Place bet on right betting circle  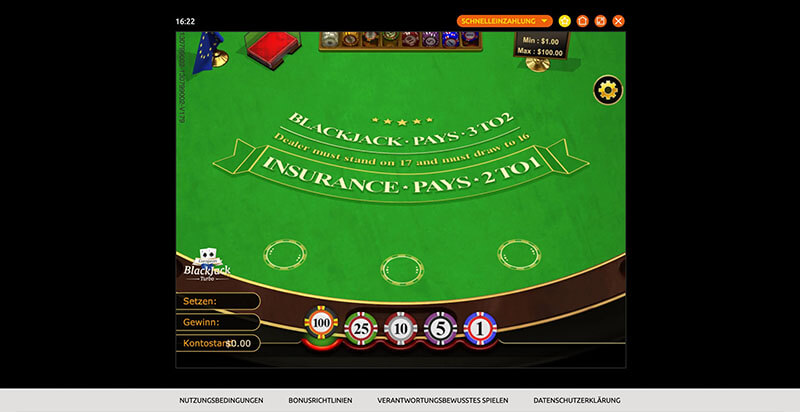(518, 253)
